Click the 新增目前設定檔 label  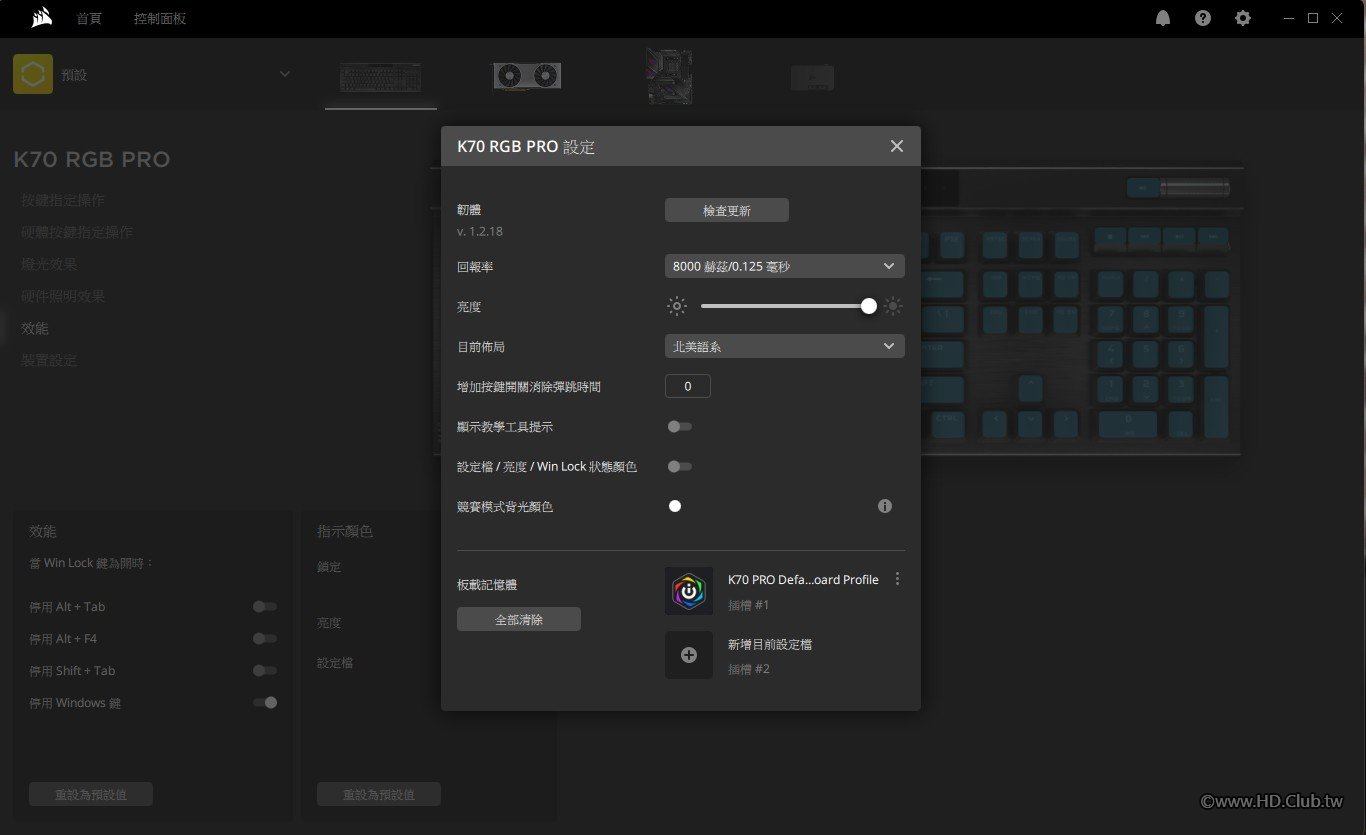[770, 644]
